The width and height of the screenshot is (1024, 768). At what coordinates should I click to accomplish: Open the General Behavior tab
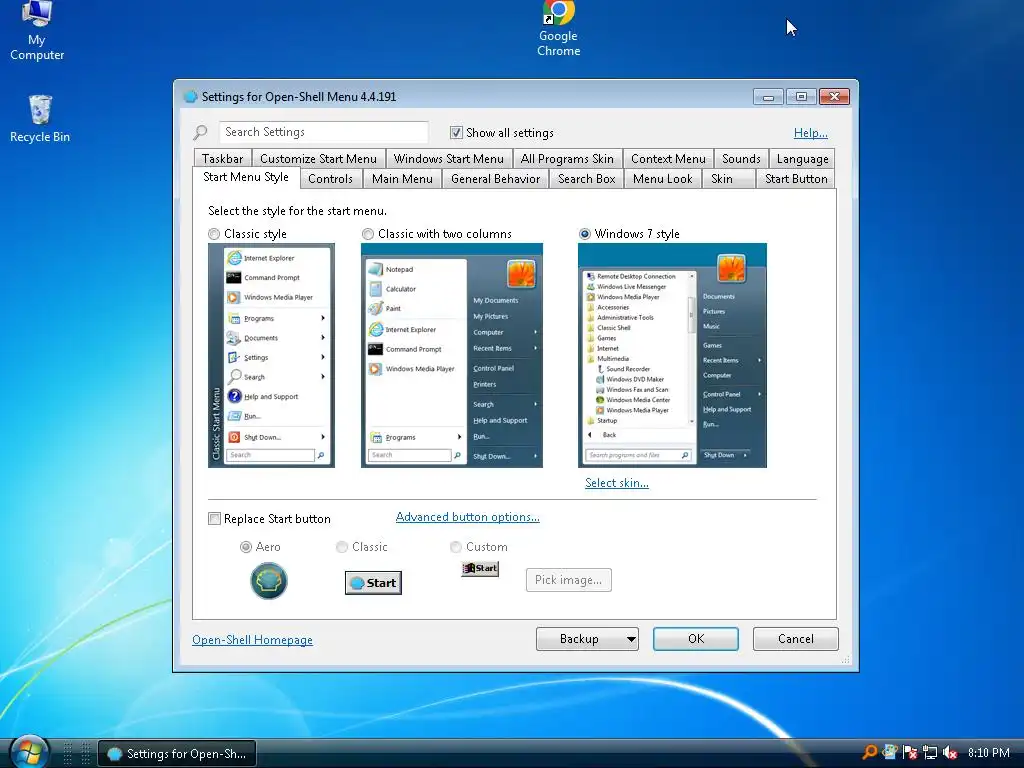click(x=496, y=179)
